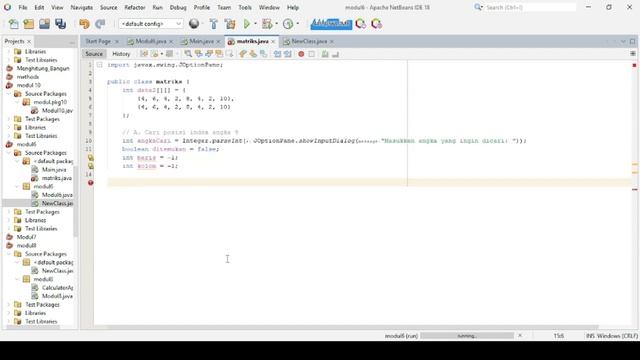Select CalculatorApp file in modul8

click(x=57, y=288)
